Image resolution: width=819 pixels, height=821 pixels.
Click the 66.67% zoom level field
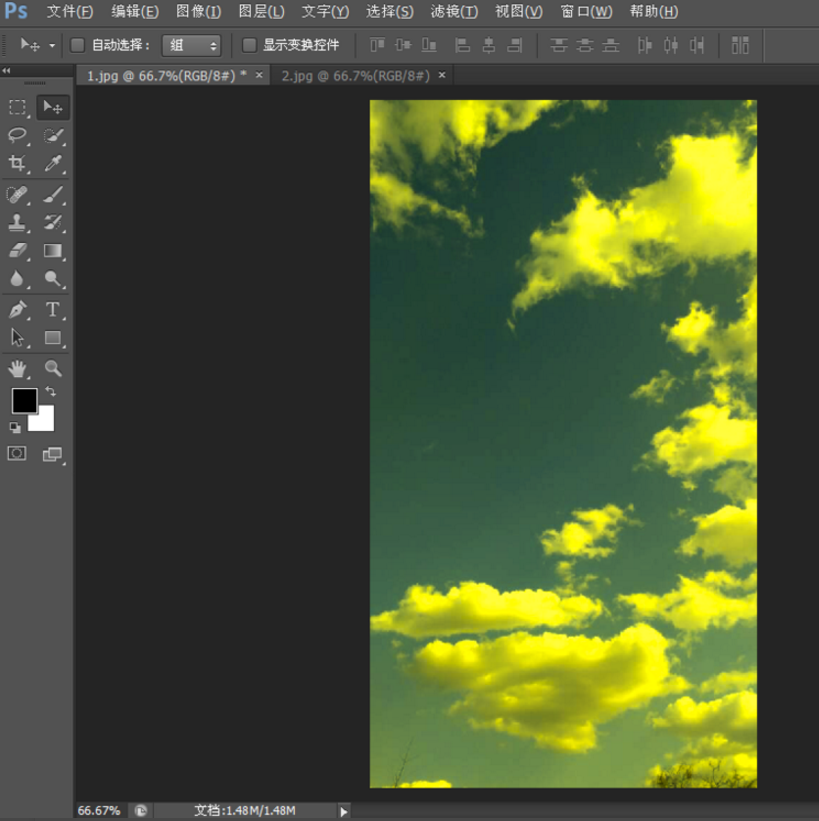click(99, 811)
